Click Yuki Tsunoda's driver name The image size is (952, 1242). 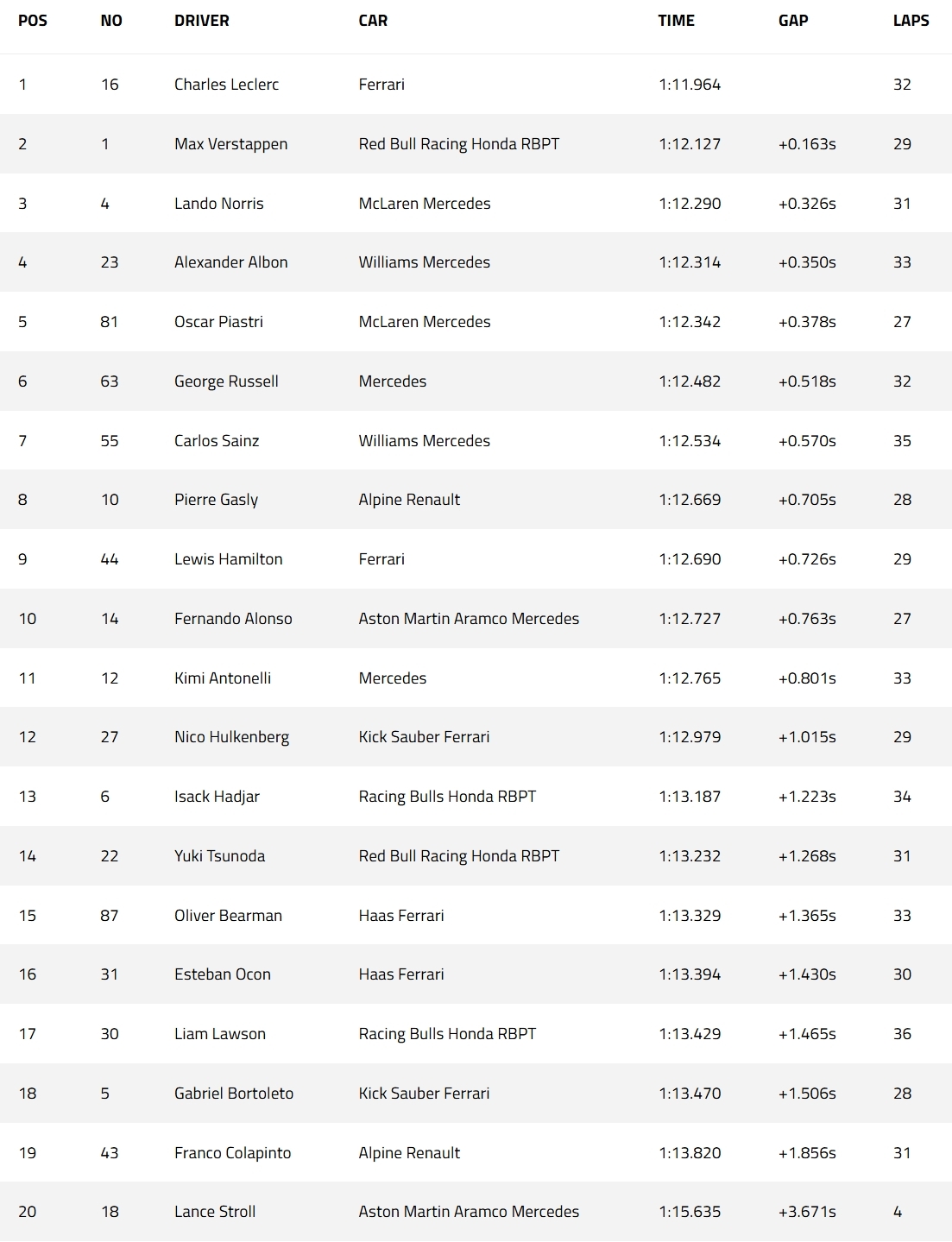pyautogui.click(x=219, y=856)
